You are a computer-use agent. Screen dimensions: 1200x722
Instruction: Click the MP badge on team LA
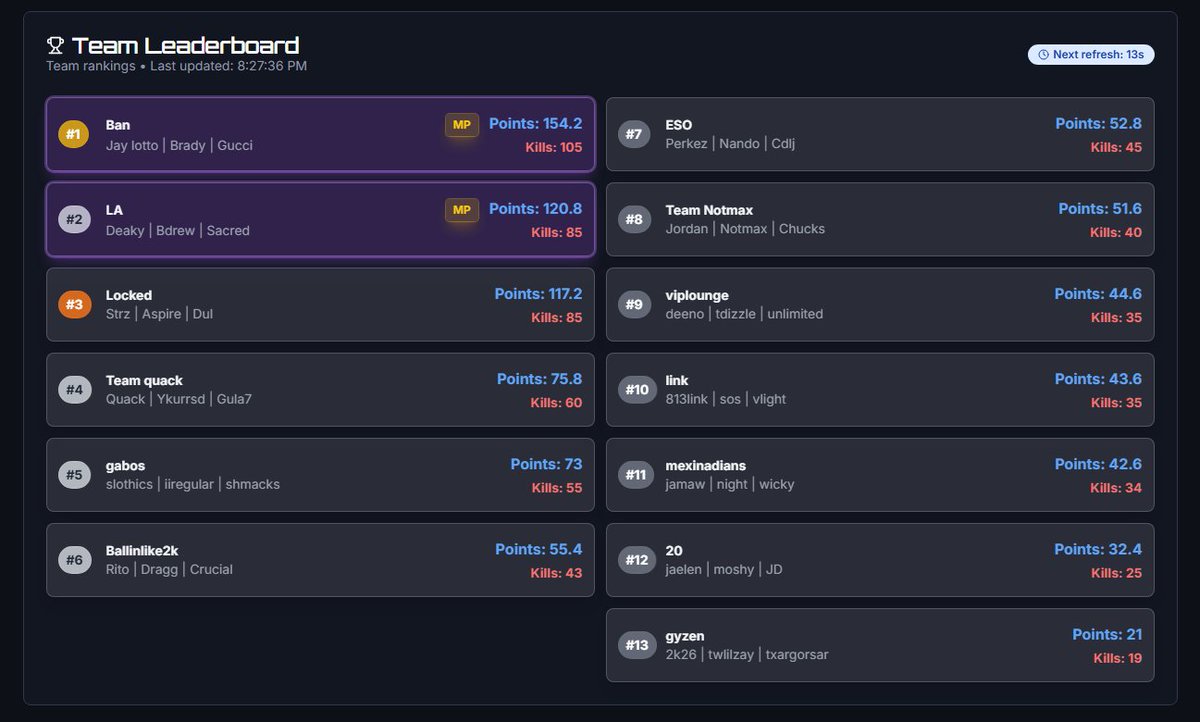462,210
